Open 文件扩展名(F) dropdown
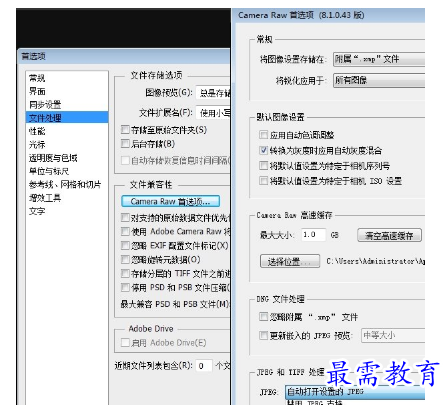 click(213, 113)
